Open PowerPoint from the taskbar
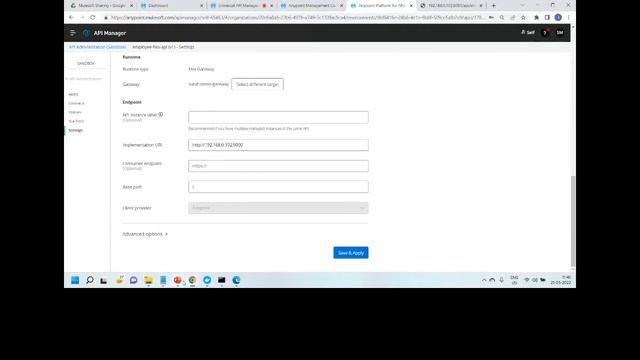 point(178,280)
